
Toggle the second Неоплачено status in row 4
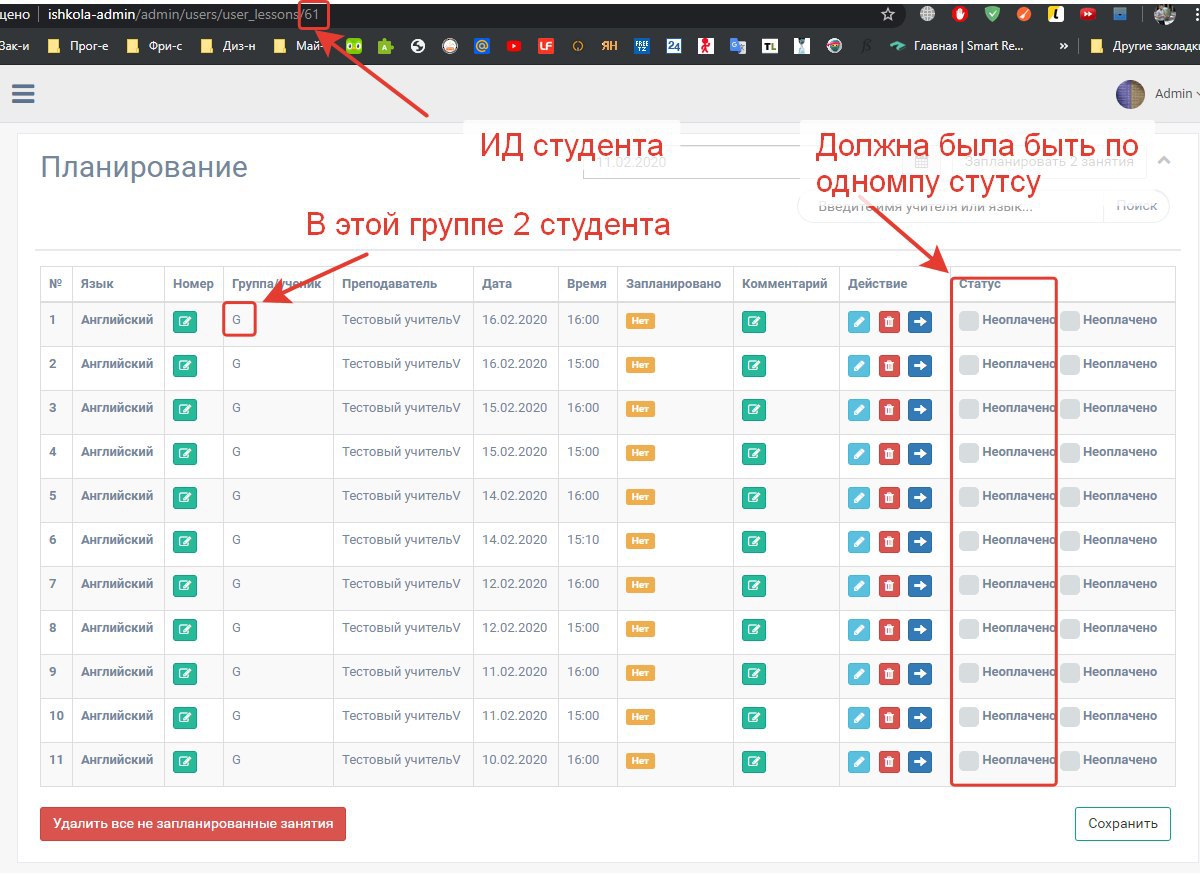1070,453
